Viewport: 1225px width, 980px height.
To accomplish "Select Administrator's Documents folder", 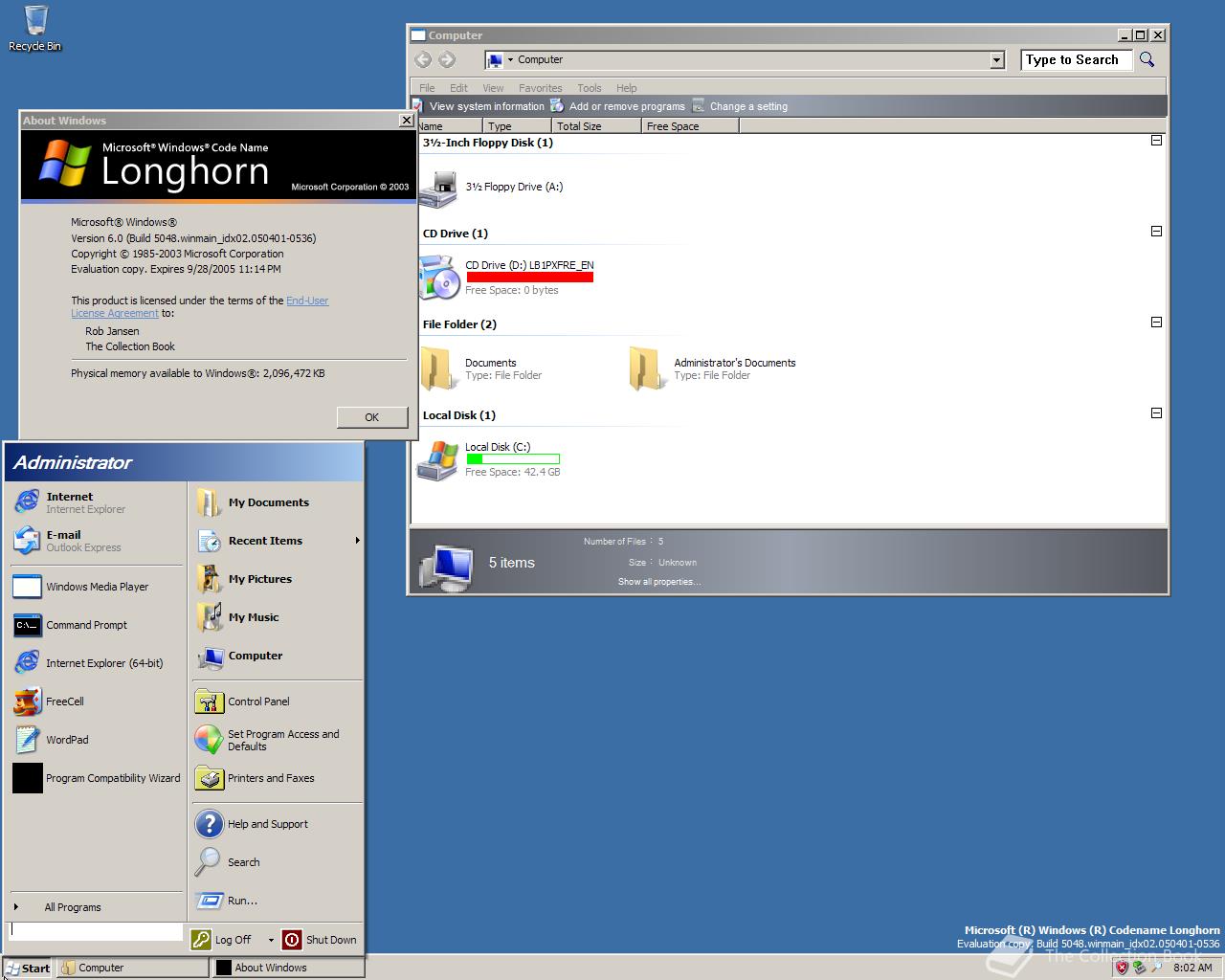I will [x=713, y=369].
